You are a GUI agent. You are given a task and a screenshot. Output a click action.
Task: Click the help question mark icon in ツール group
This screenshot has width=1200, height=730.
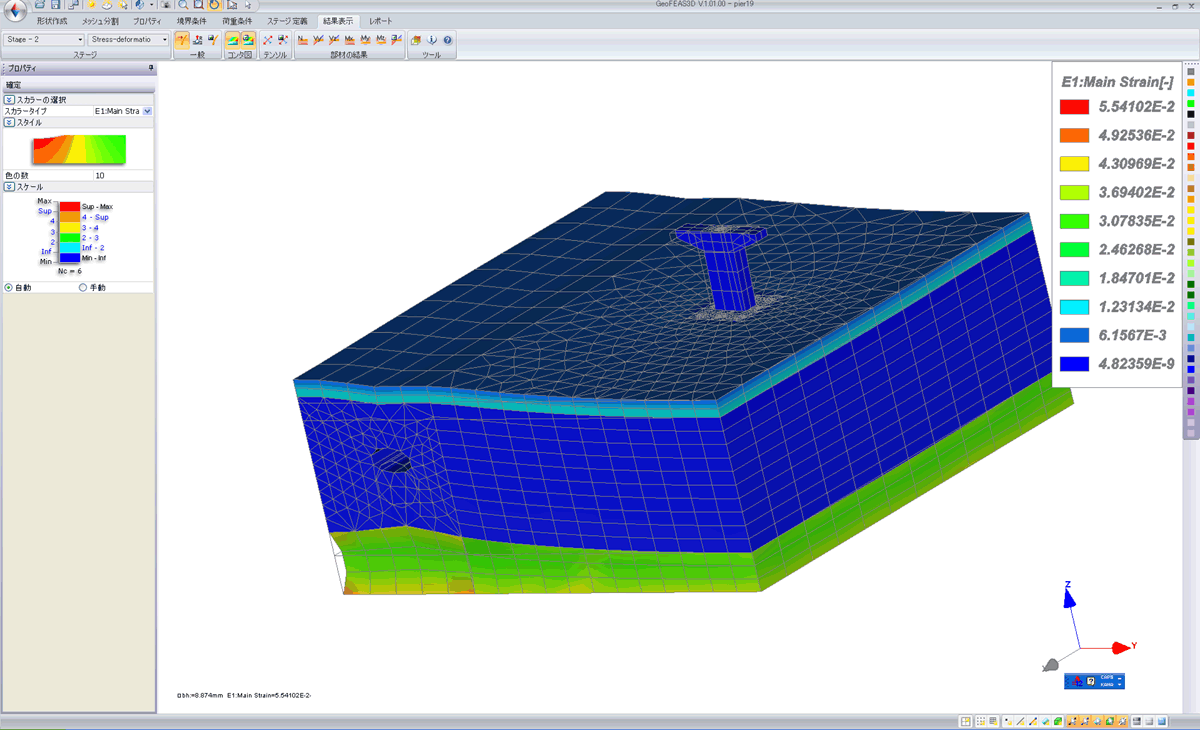tap(447, 40)
